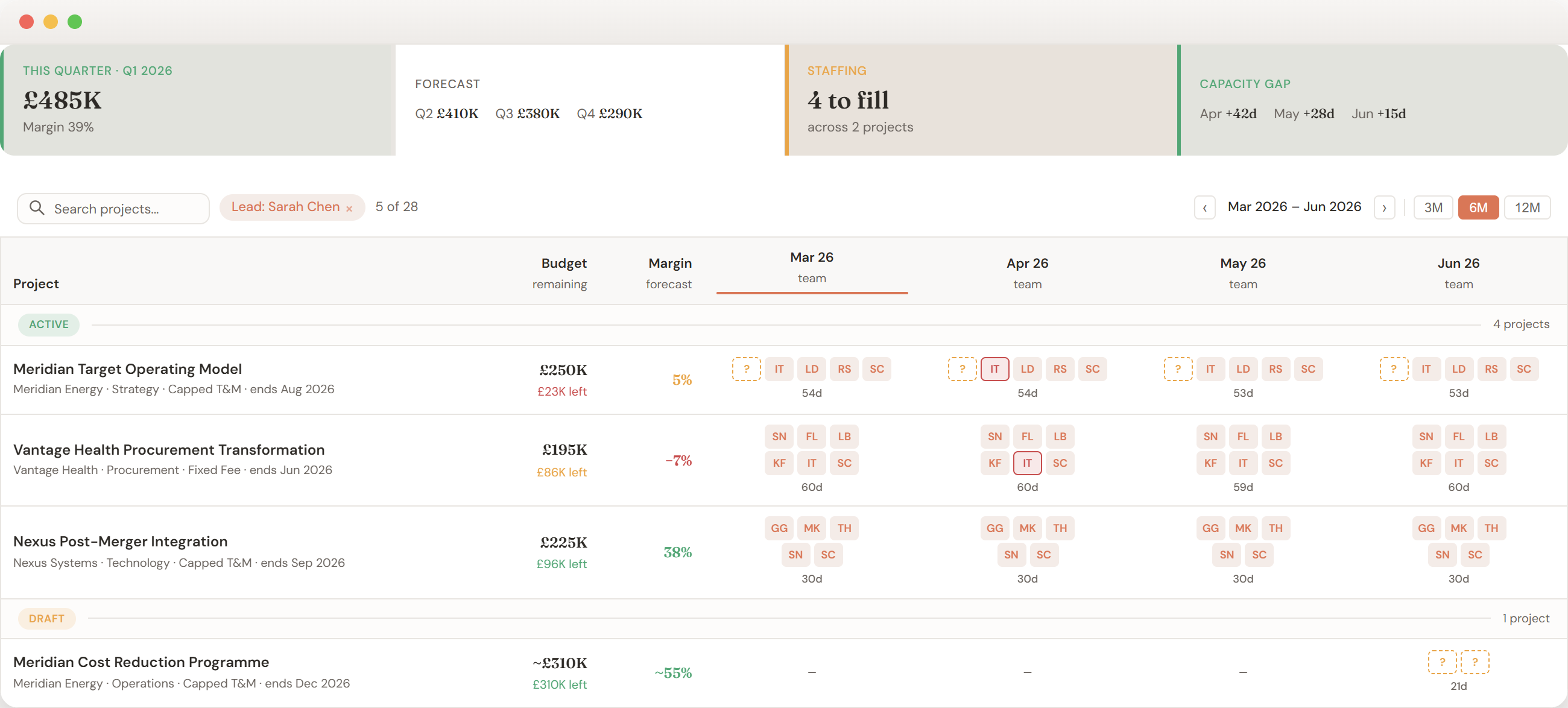
Task: Click the search magnifier icon
Action: pos(37,208)
